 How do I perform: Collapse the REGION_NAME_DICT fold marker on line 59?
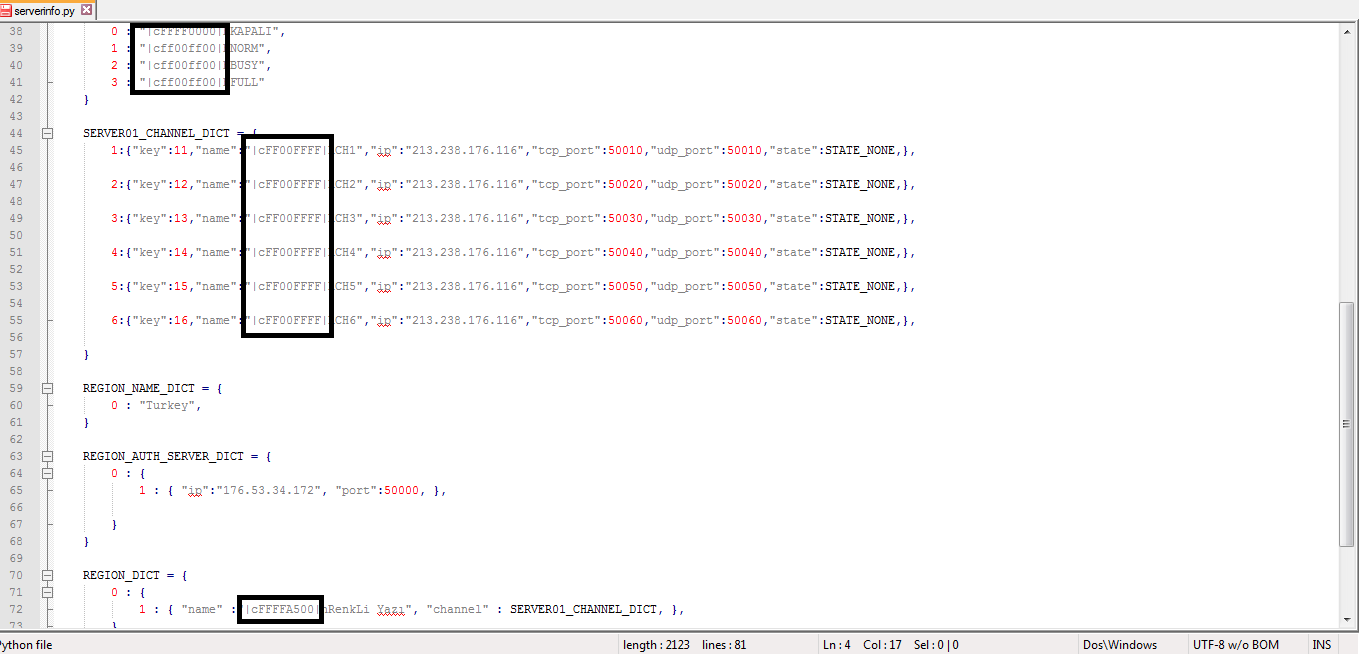(x=47, y=388)
